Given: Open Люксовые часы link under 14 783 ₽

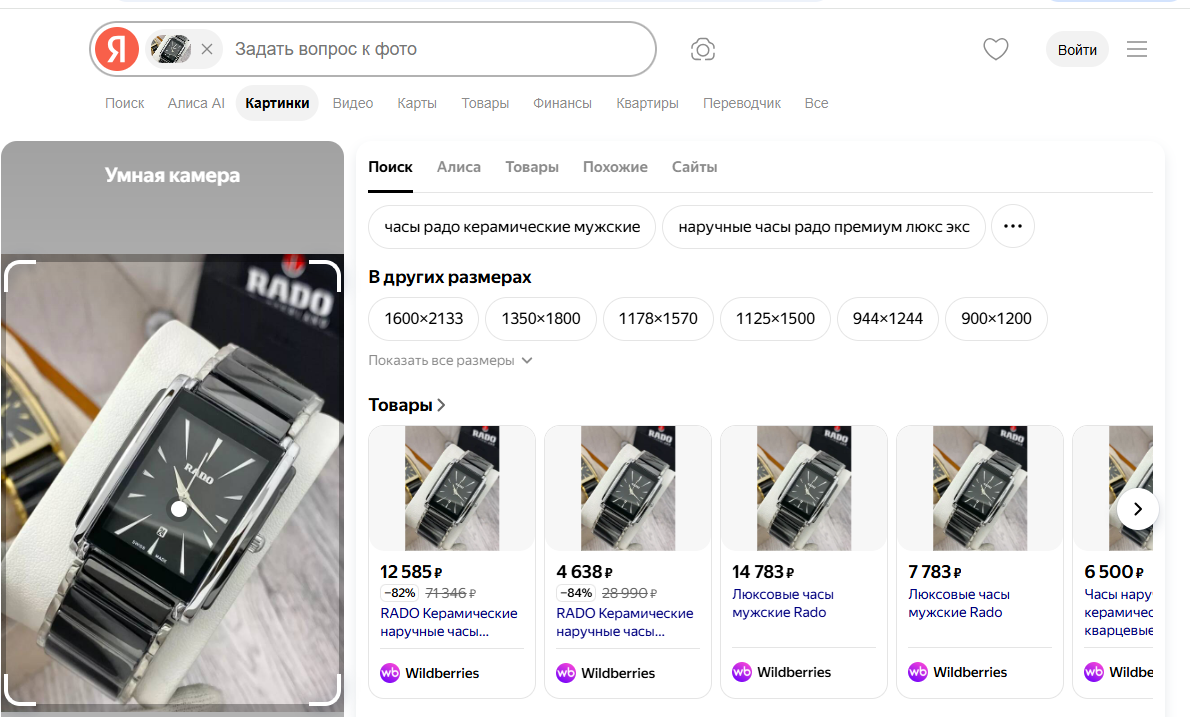Looking at the screenshot, I should 782,603.
